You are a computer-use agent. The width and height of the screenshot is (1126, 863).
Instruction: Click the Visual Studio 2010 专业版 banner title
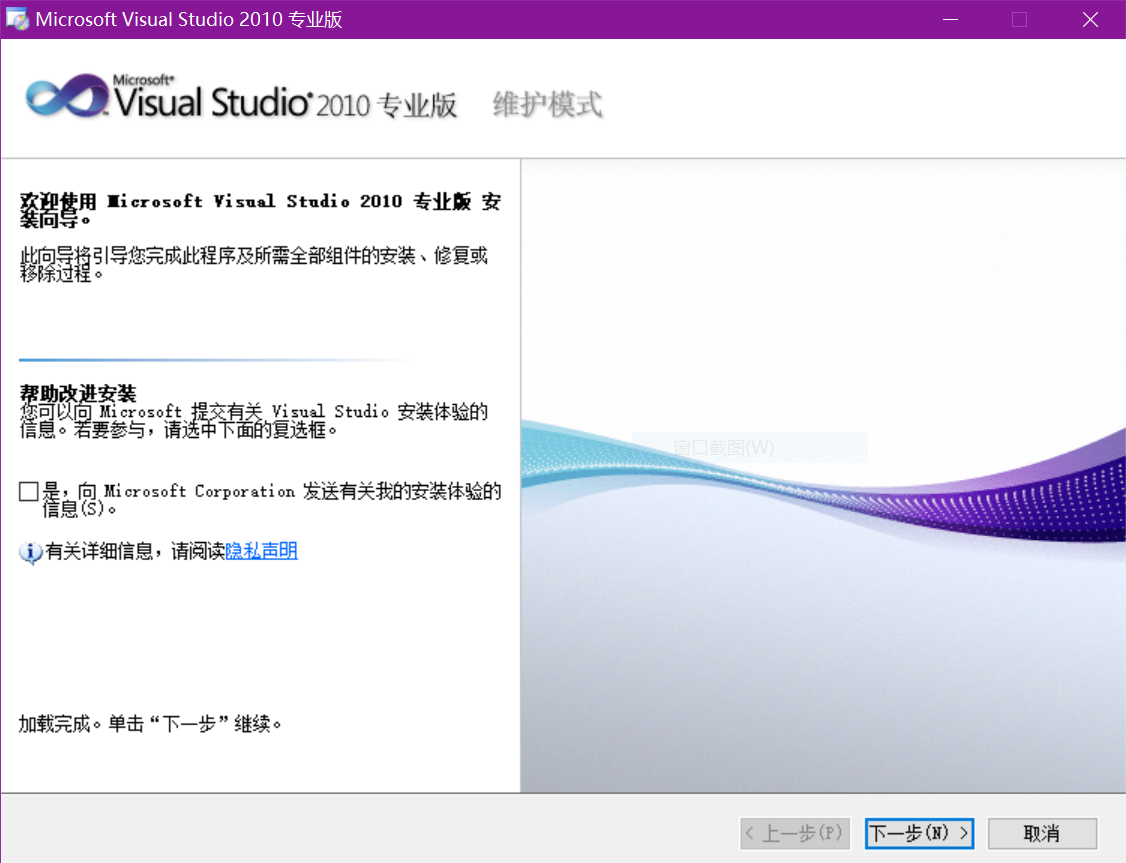click(286, 102)
